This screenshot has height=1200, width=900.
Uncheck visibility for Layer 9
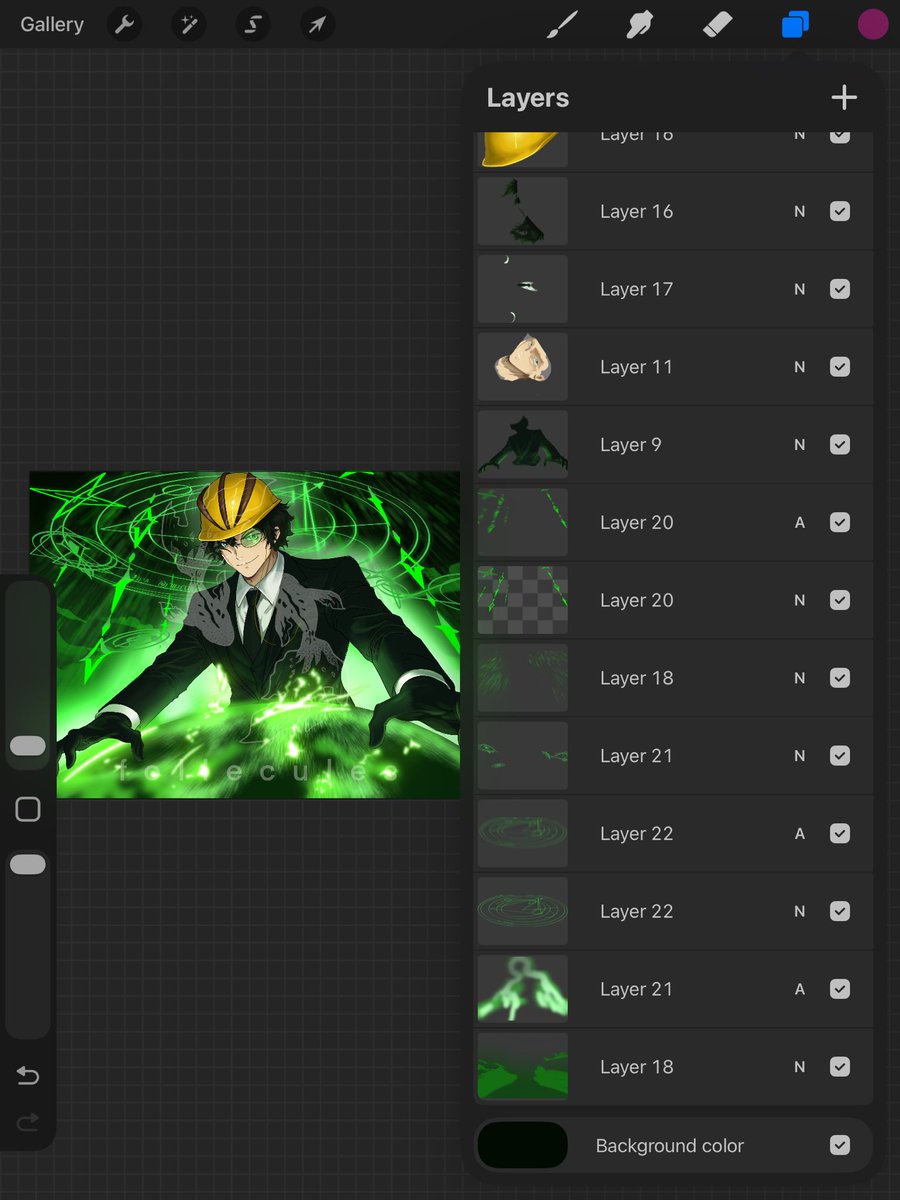pos(840,445)
